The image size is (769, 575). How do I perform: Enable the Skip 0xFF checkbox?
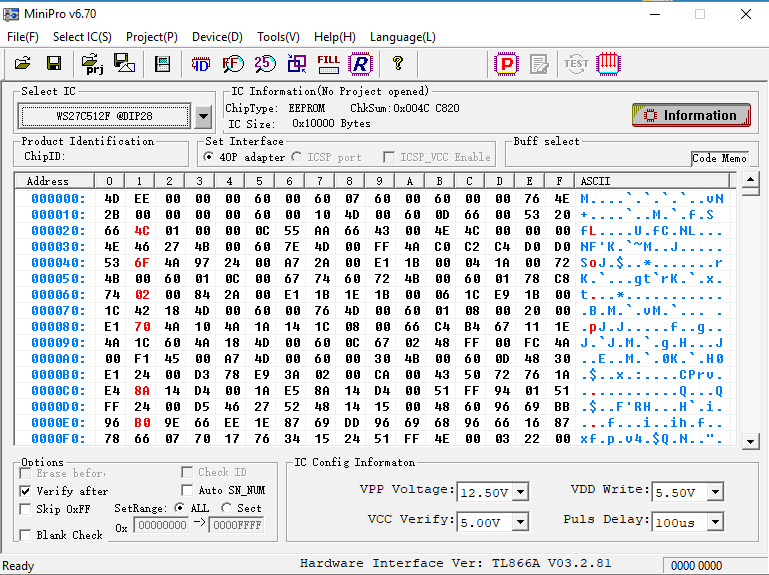(x=25, y=509)
